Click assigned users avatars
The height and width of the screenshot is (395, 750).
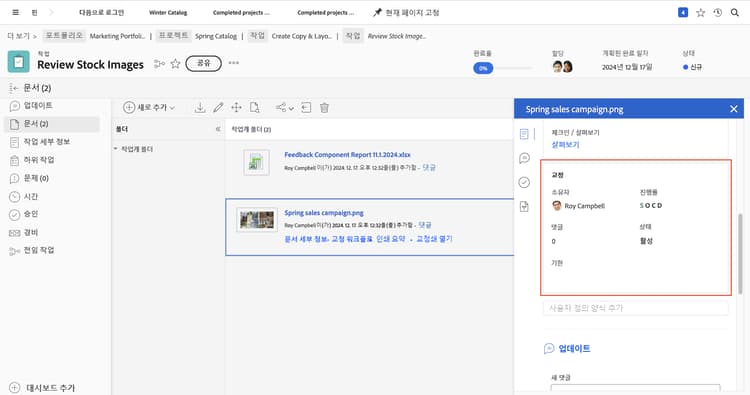562,66
